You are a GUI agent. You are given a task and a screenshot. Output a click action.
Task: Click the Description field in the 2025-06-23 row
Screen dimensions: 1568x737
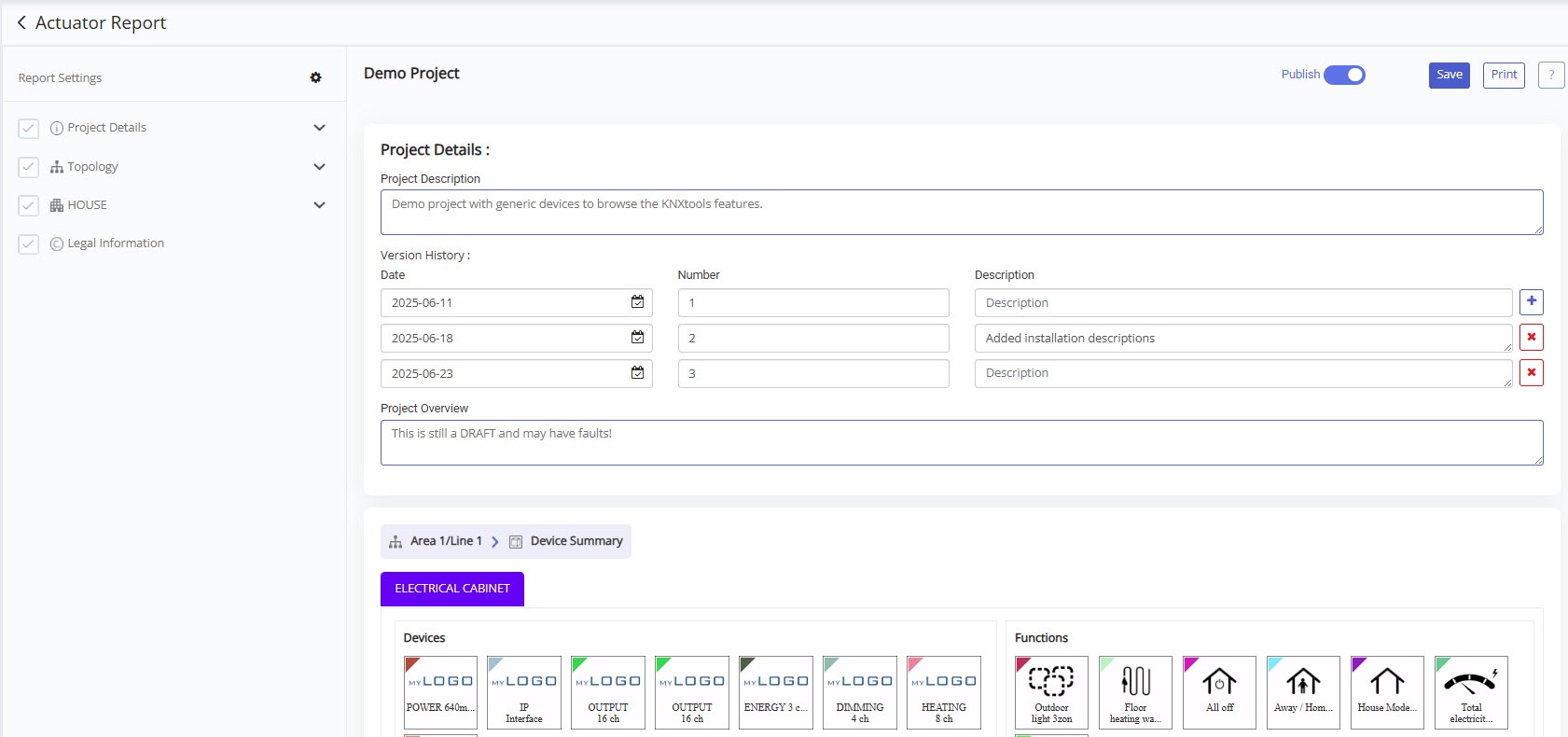click(x=1243, y=373)
